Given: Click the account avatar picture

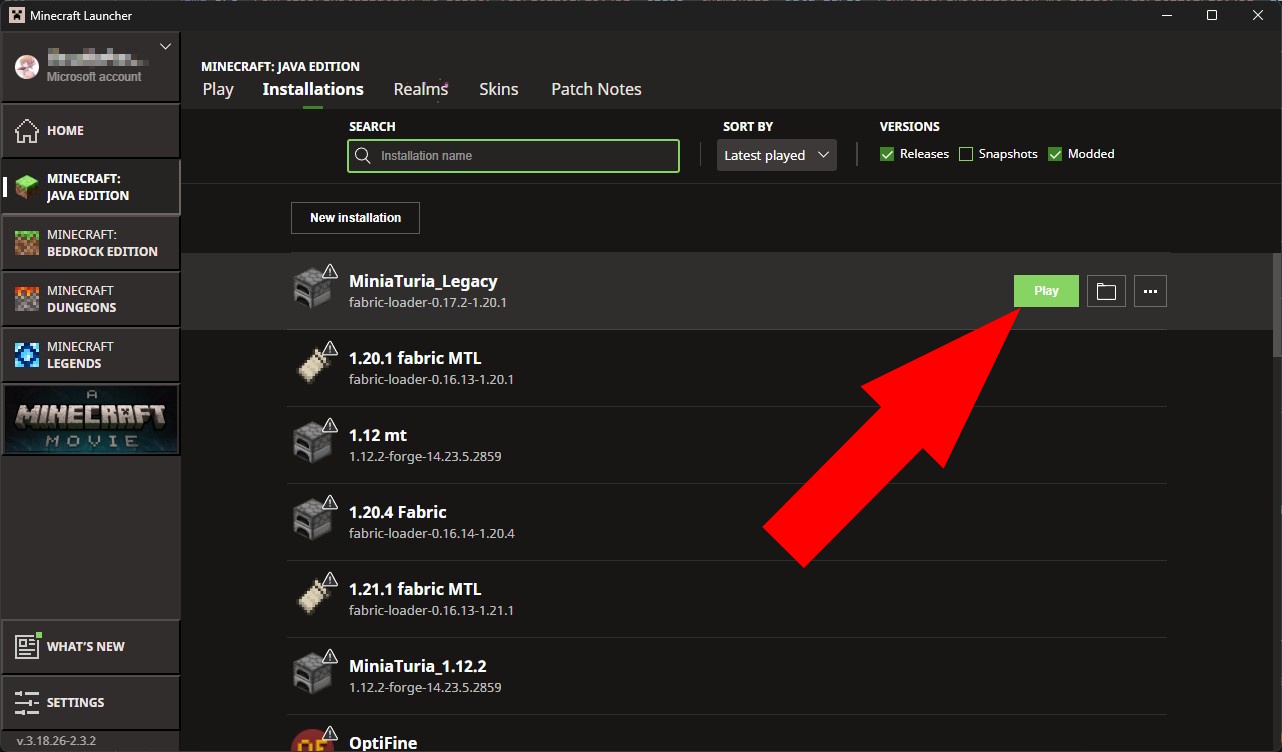Looking at the screenshot, I should pyautogui.click(x=27, y=67).
